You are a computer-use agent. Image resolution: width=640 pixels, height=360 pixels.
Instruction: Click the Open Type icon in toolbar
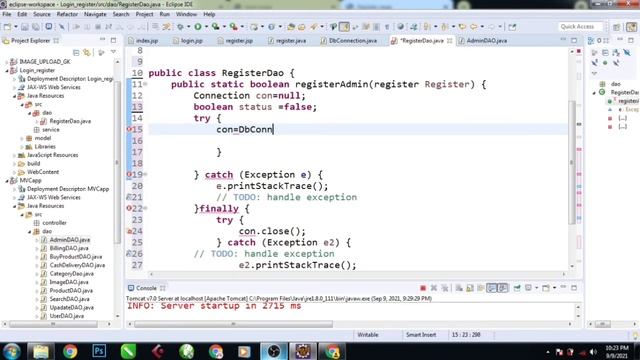(291, 27)
